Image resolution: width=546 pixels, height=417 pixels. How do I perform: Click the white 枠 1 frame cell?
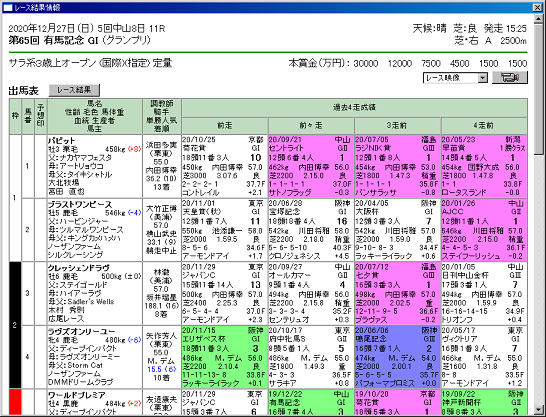(x=15, y=198)
